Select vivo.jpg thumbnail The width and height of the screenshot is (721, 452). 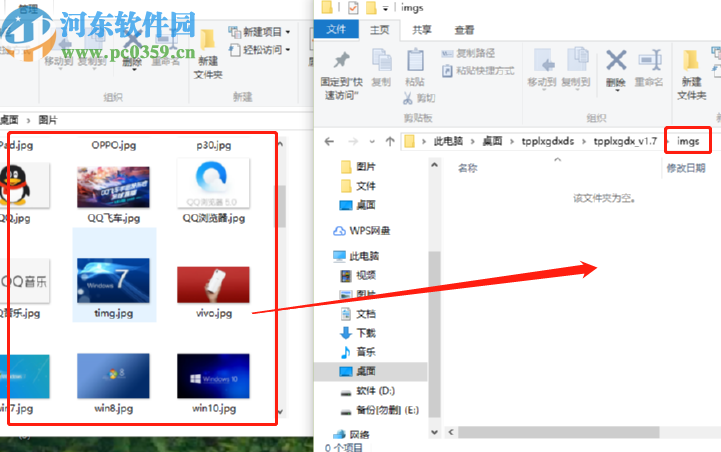point(213,285)
